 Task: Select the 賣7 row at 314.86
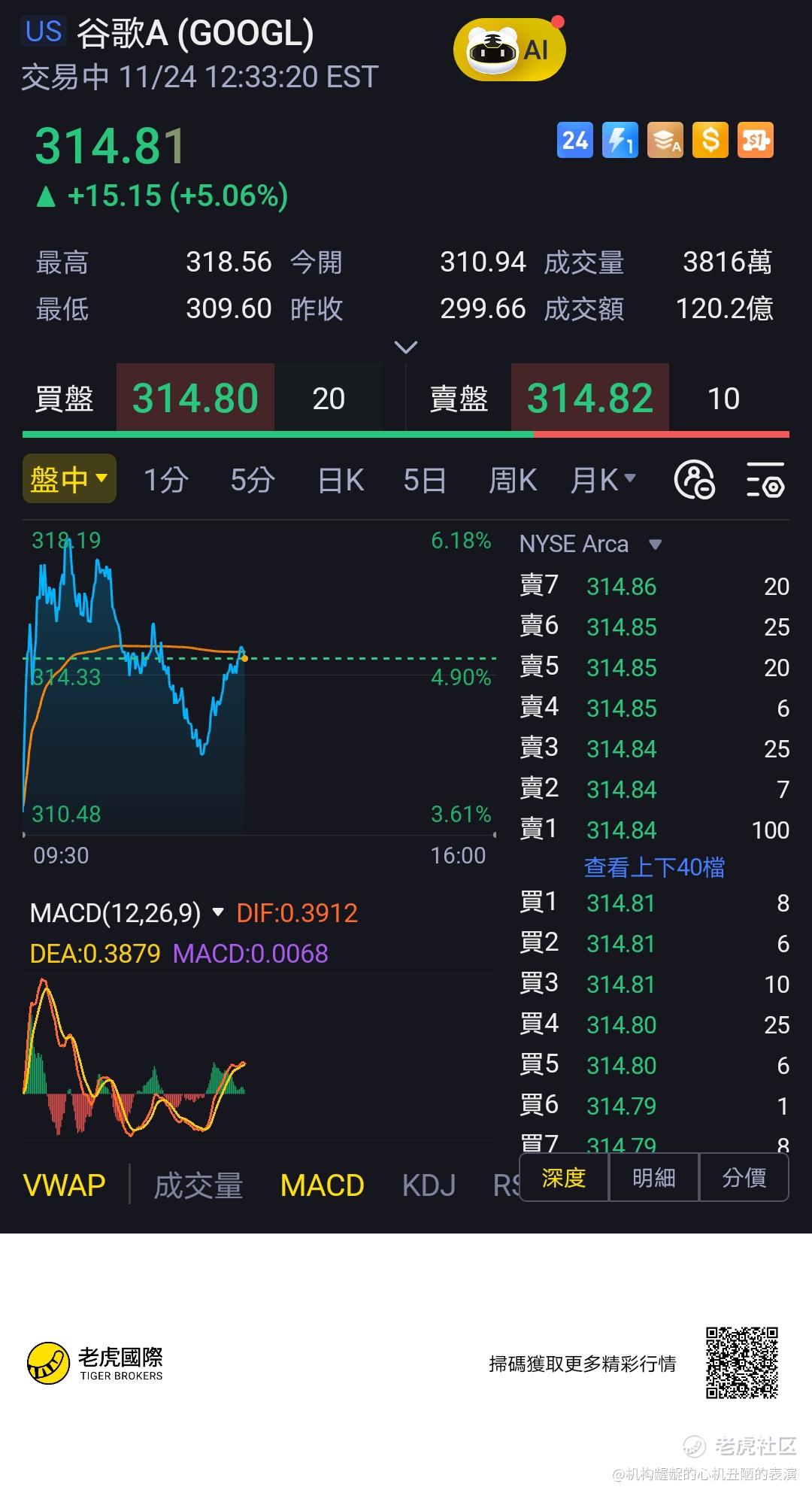654,586
